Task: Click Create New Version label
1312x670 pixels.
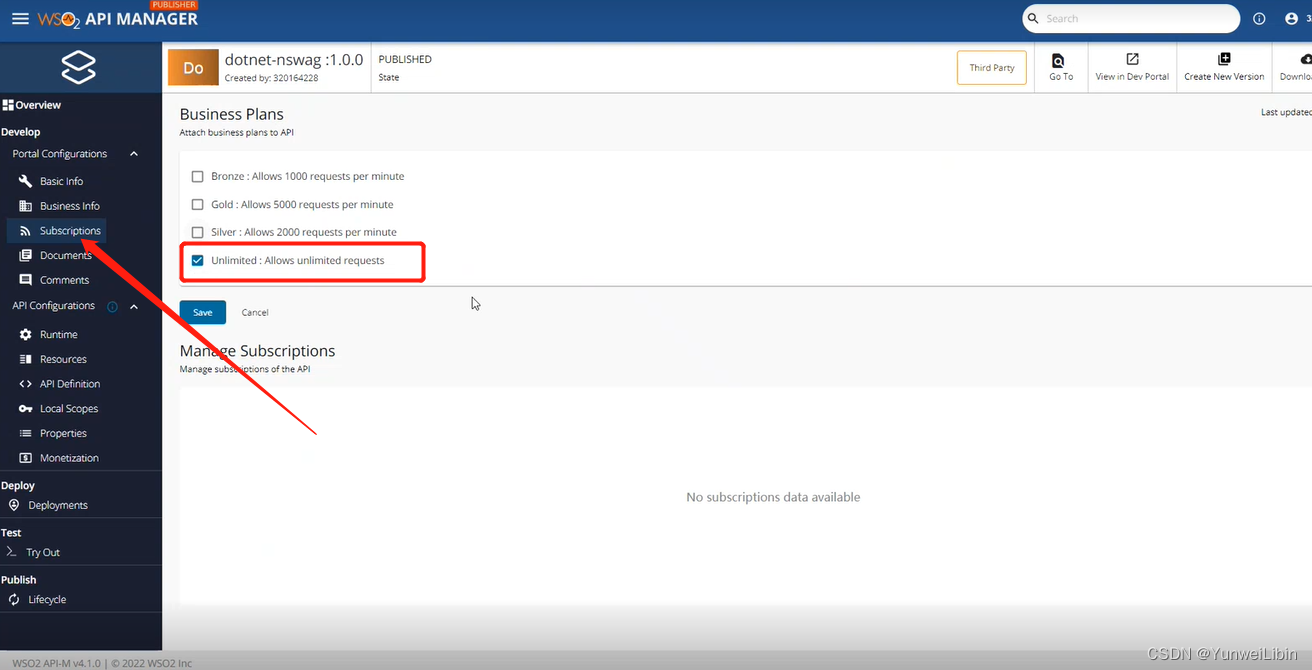Action: pyautogui.click(x=1224, y=77)
